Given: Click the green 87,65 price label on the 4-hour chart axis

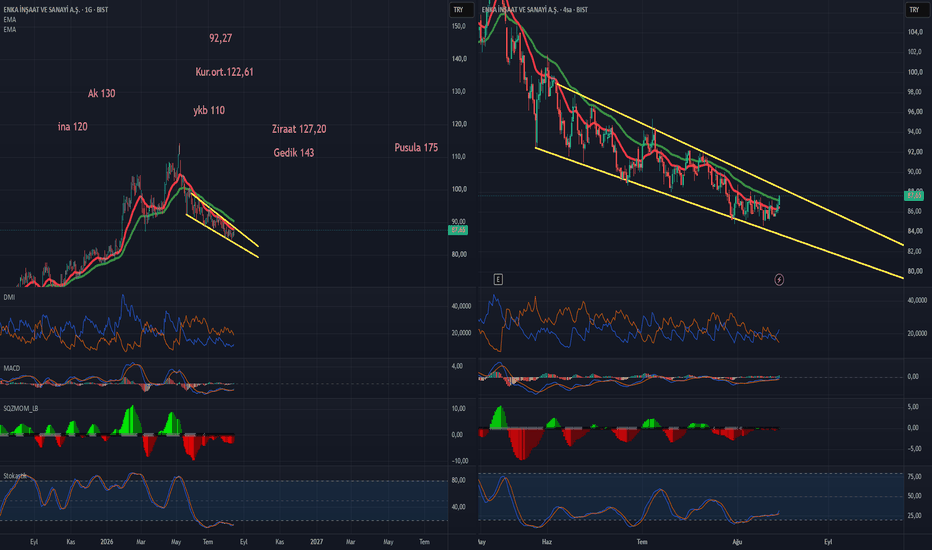Looking at the screenshot, I should 914,195.
